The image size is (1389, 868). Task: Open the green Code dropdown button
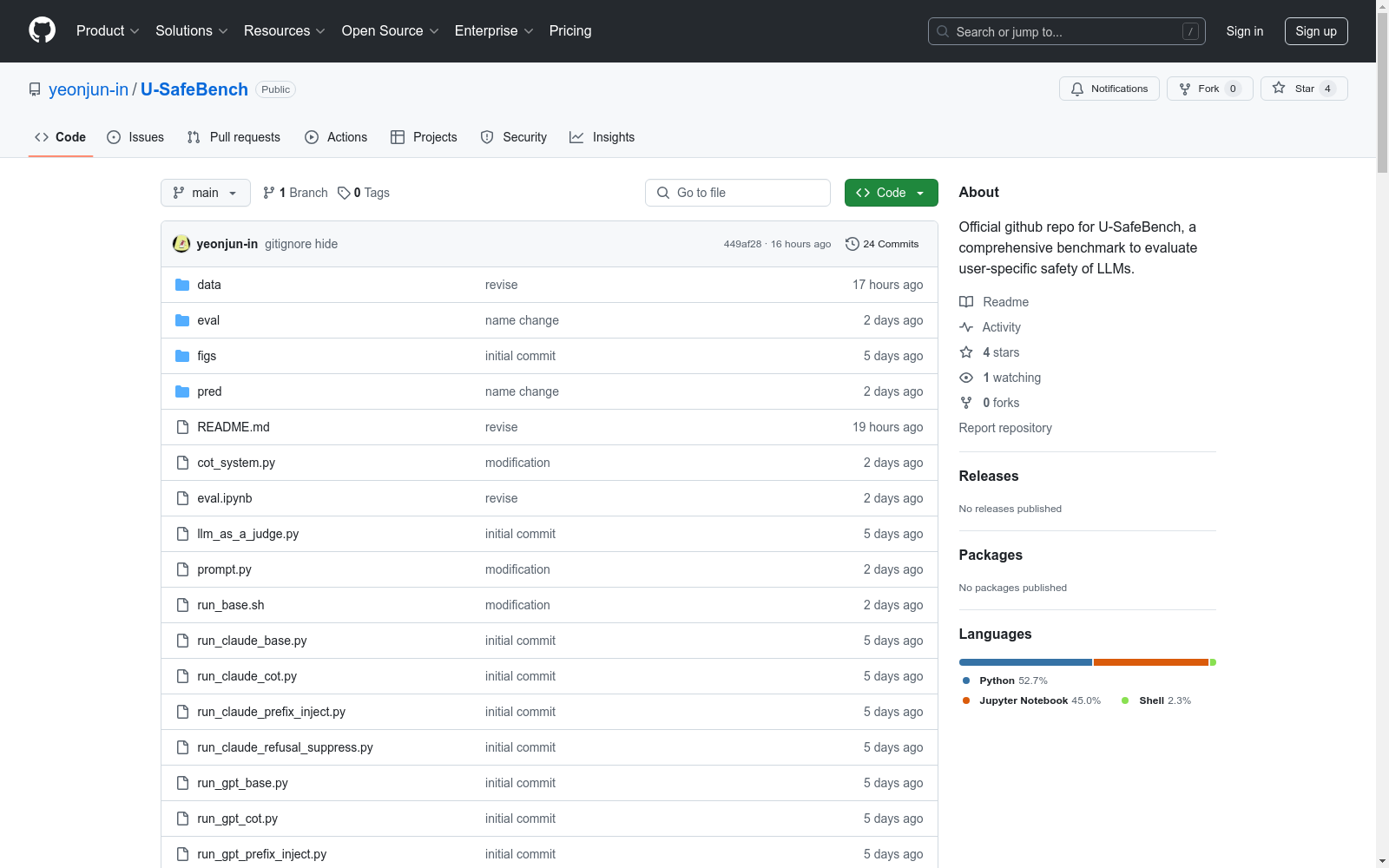pos(891,193)
